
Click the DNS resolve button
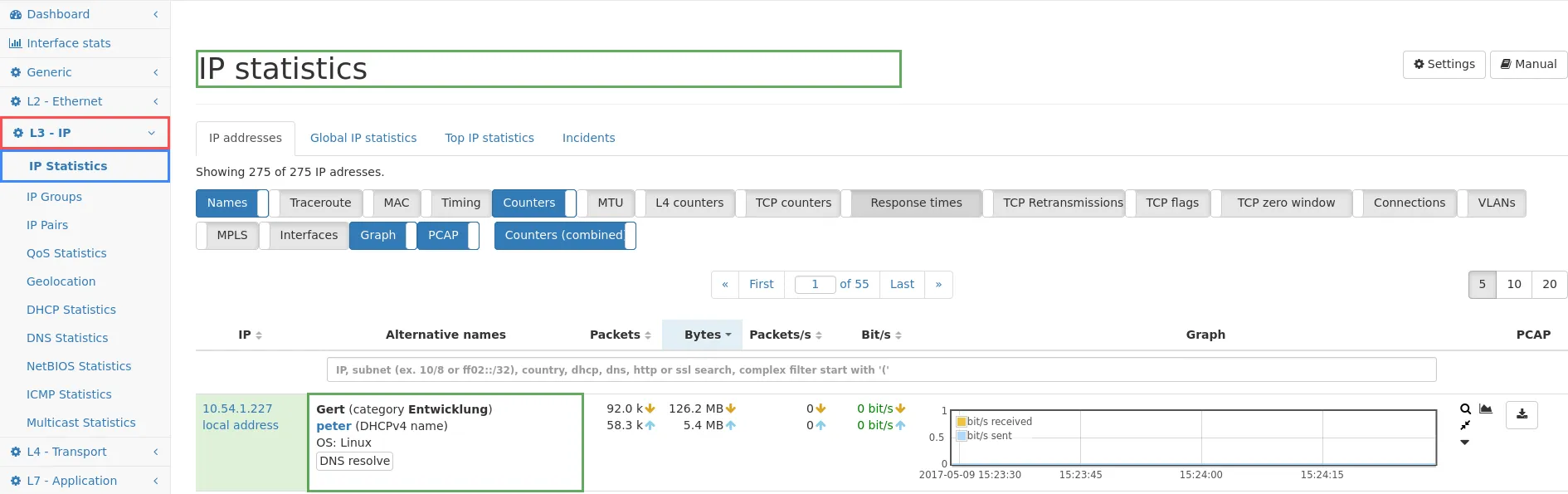pyautogui.click(x=354, y=461)
